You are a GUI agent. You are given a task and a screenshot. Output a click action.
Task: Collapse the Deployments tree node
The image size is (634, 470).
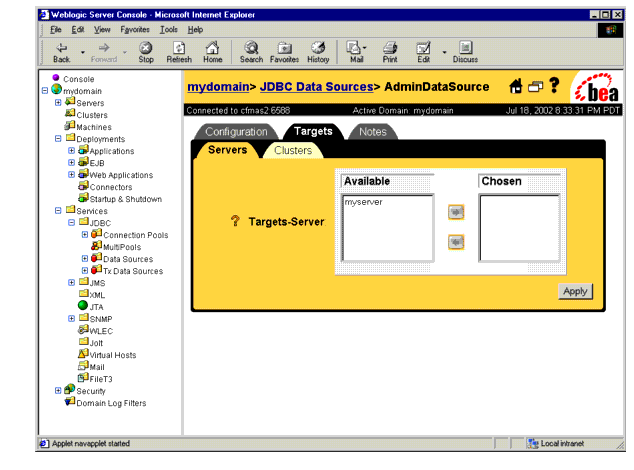point(58,139)
